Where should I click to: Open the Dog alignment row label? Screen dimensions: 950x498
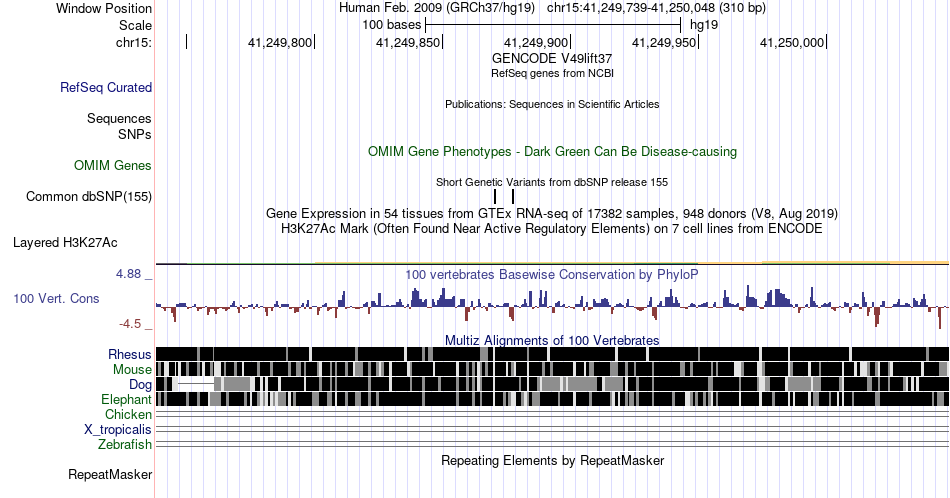tap(141, 384)
